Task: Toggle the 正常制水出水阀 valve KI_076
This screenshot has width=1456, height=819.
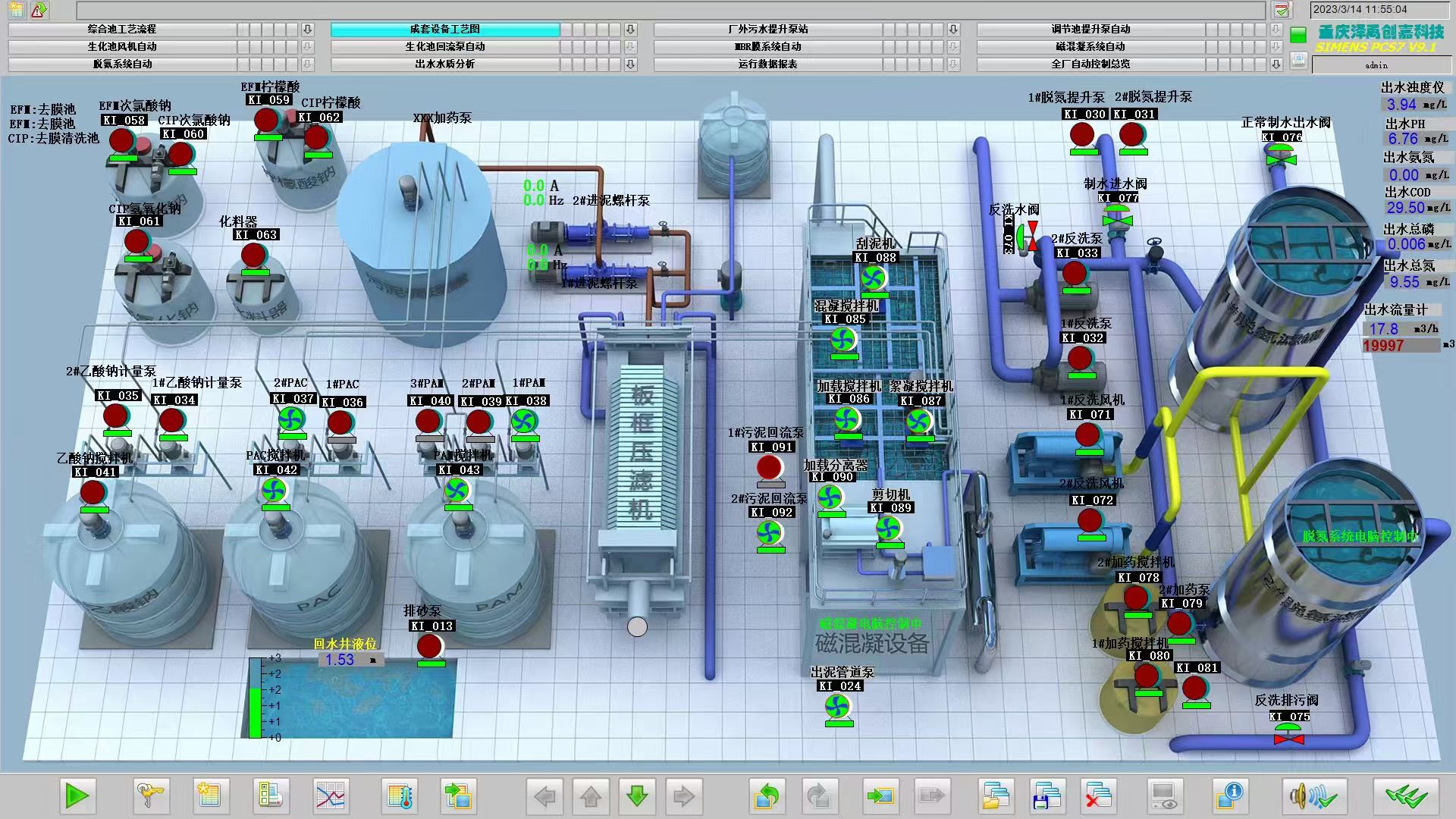Action: [1282, 158]
